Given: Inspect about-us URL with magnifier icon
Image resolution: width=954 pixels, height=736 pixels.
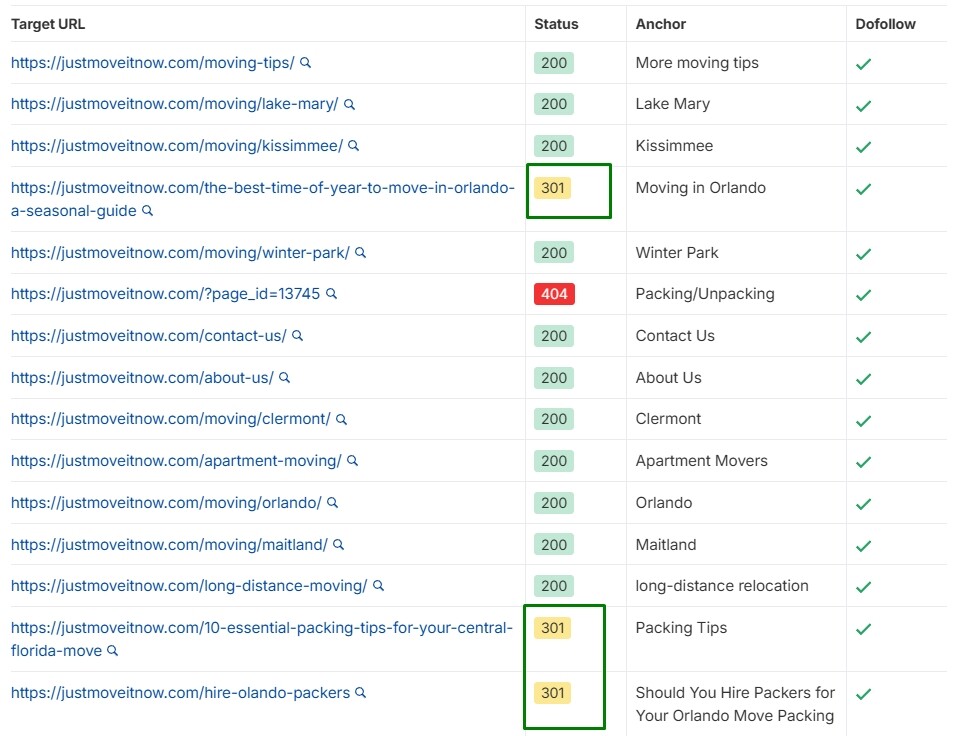Looking at the screenshot, I should coord(284,378).
